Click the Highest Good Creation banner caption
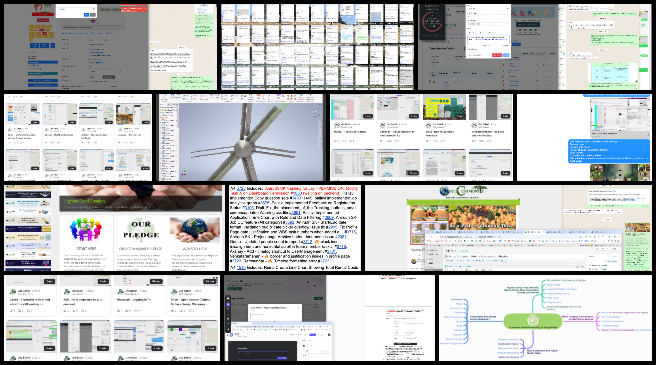 (x=85, y=201)
